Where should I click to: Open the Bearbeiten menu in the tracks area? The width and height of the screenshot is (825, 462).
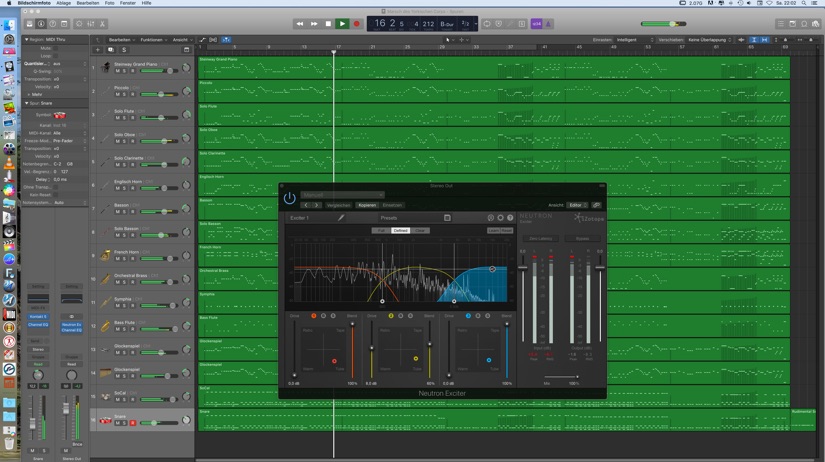pos(122,39)
